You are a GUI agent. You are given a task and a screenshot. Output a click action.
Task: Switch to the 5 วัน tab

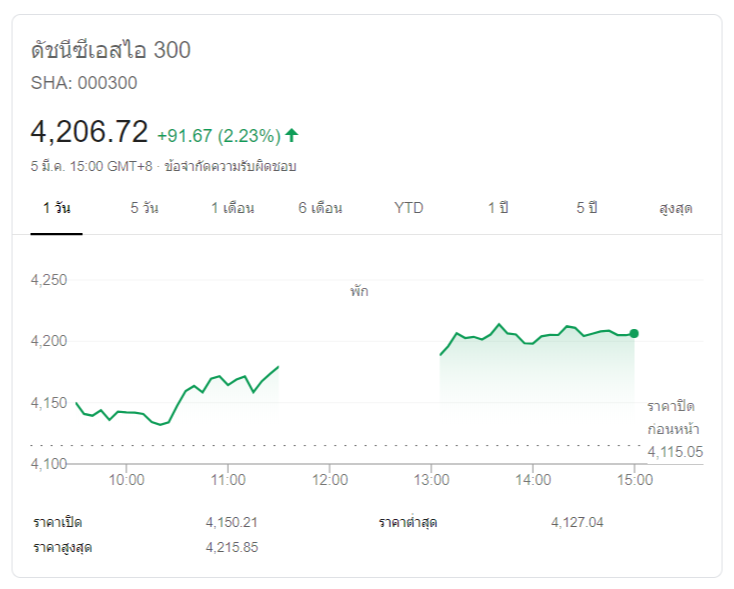(144, 208)
